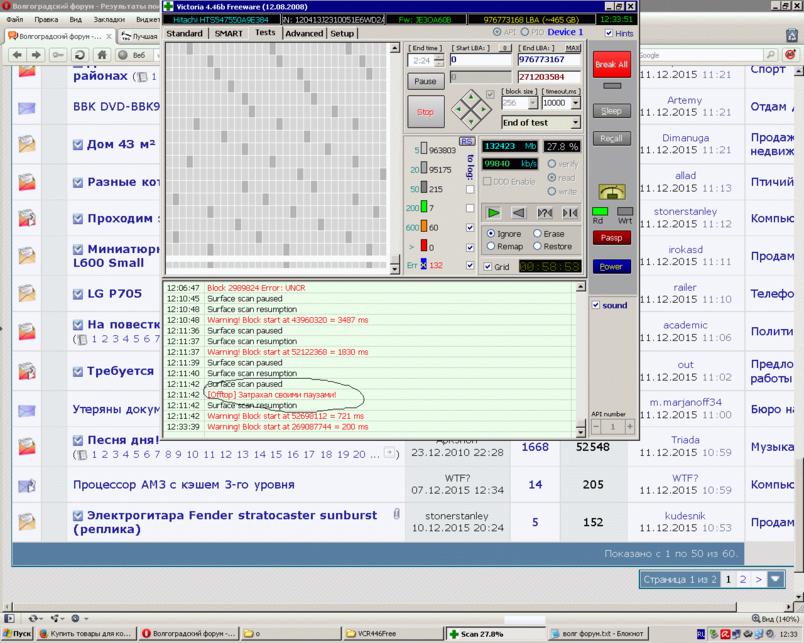Click the head-positioning gauge icon above Rd

click(x=611, y=191)
